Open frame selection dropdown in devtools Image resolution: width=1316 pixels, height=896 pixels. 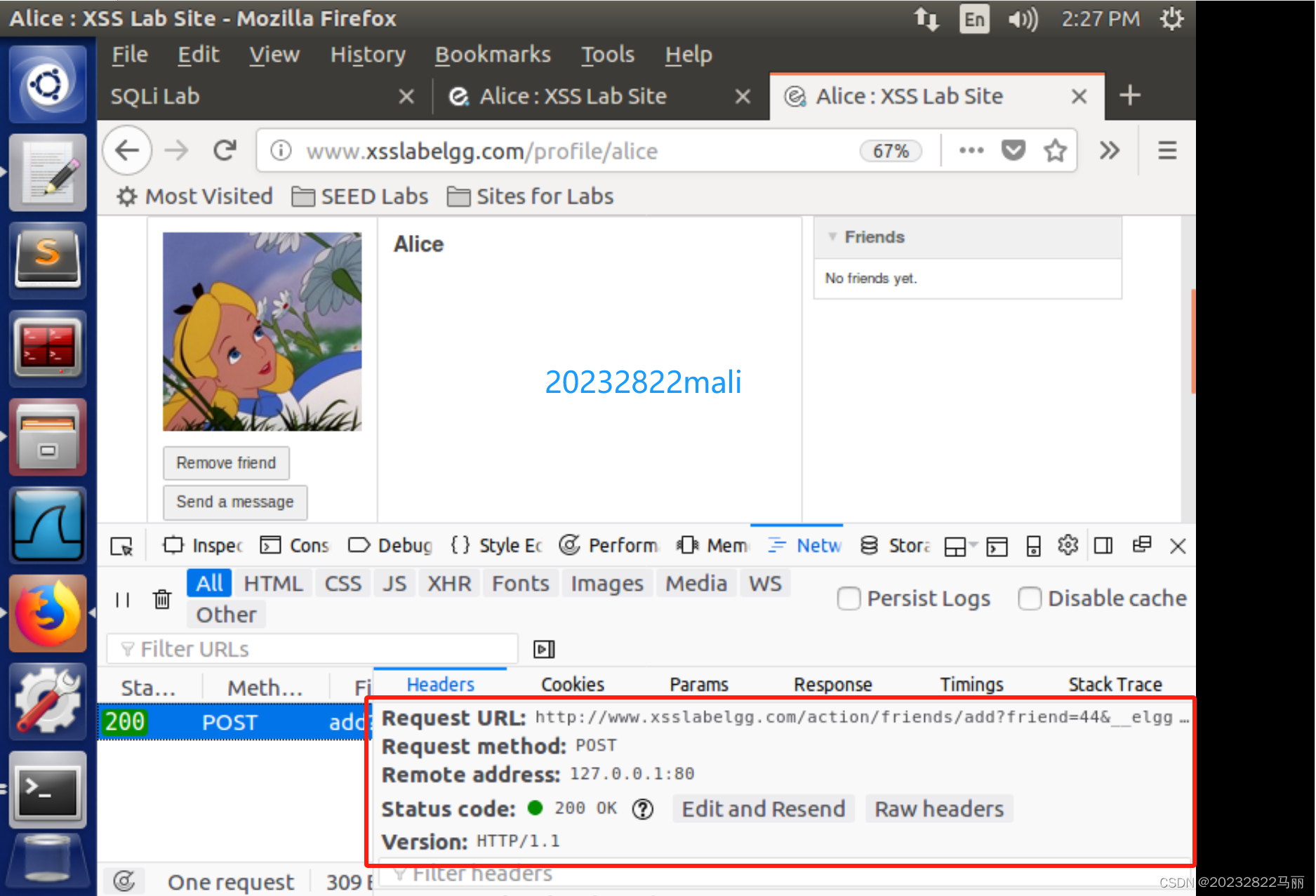pos(961,546)
